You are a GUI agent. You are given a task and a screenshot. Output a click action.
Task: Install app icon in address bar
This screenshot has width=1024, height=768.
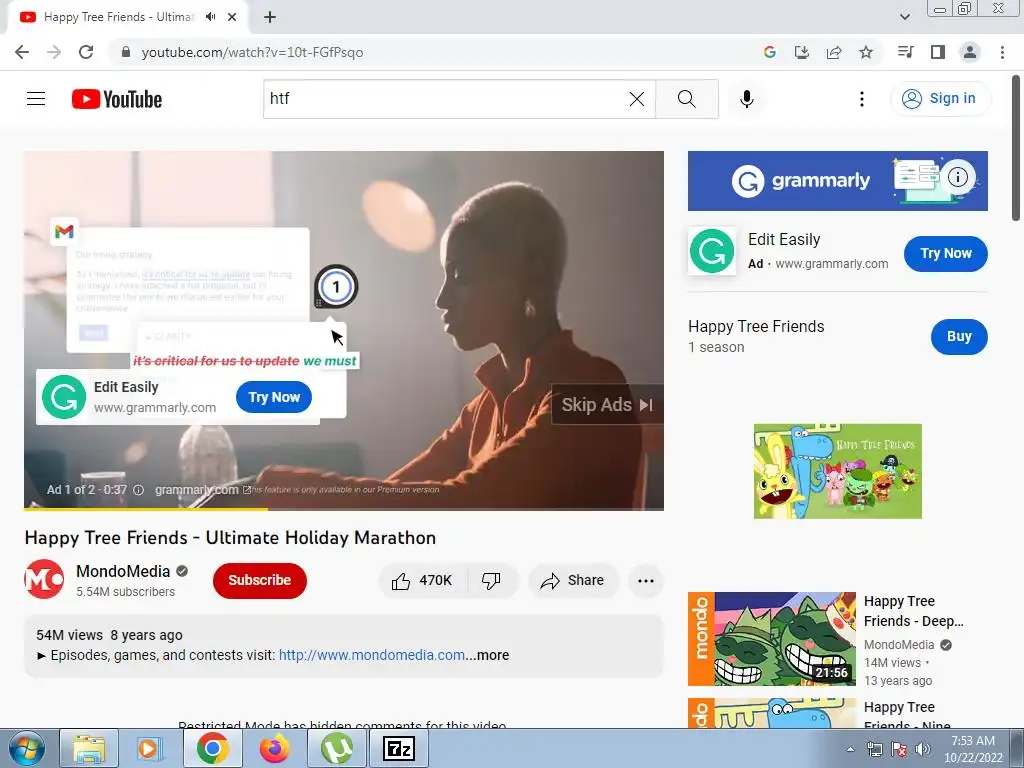(801, 52)
